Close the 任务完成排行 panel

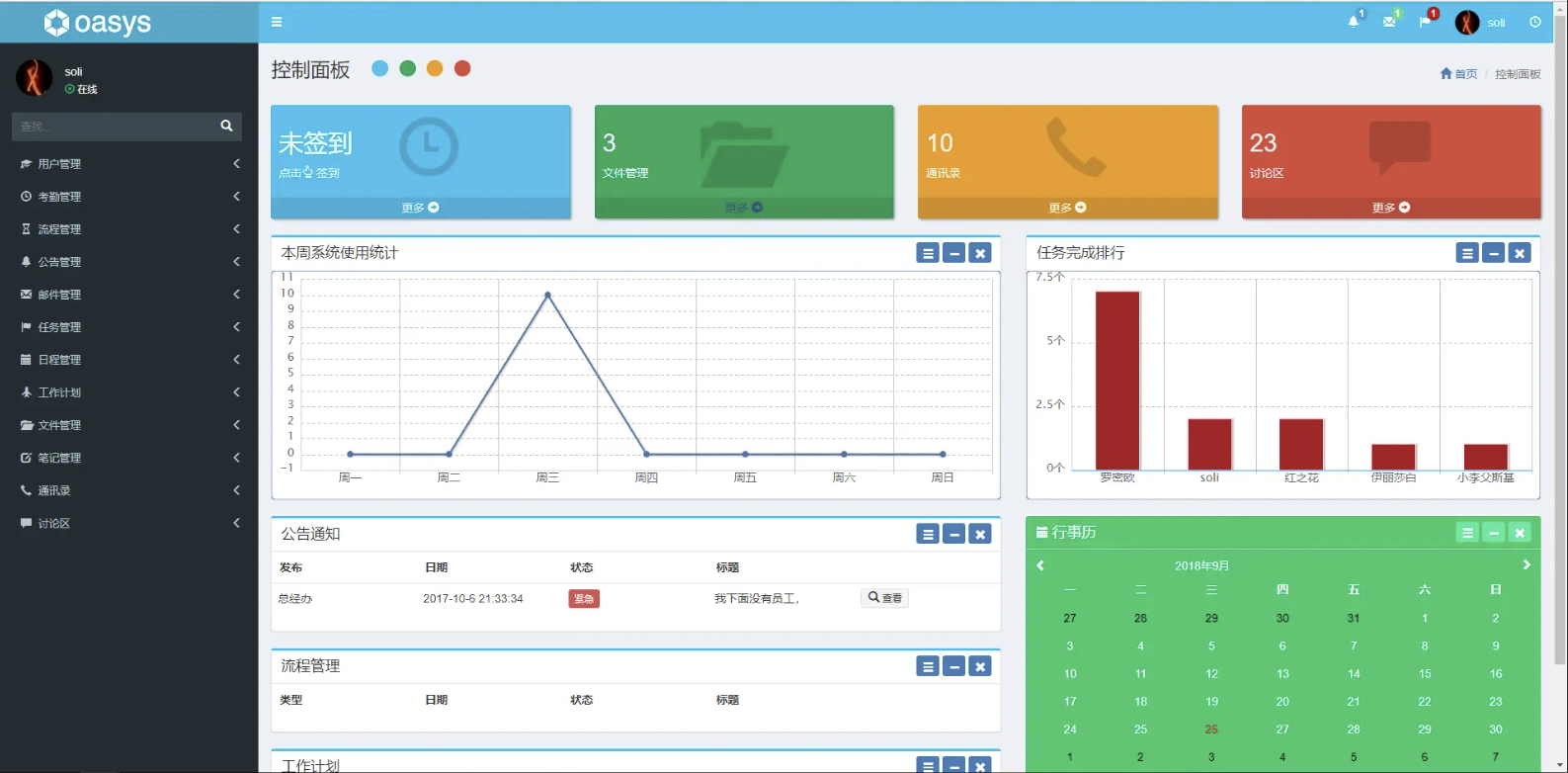pos(1520,253)
